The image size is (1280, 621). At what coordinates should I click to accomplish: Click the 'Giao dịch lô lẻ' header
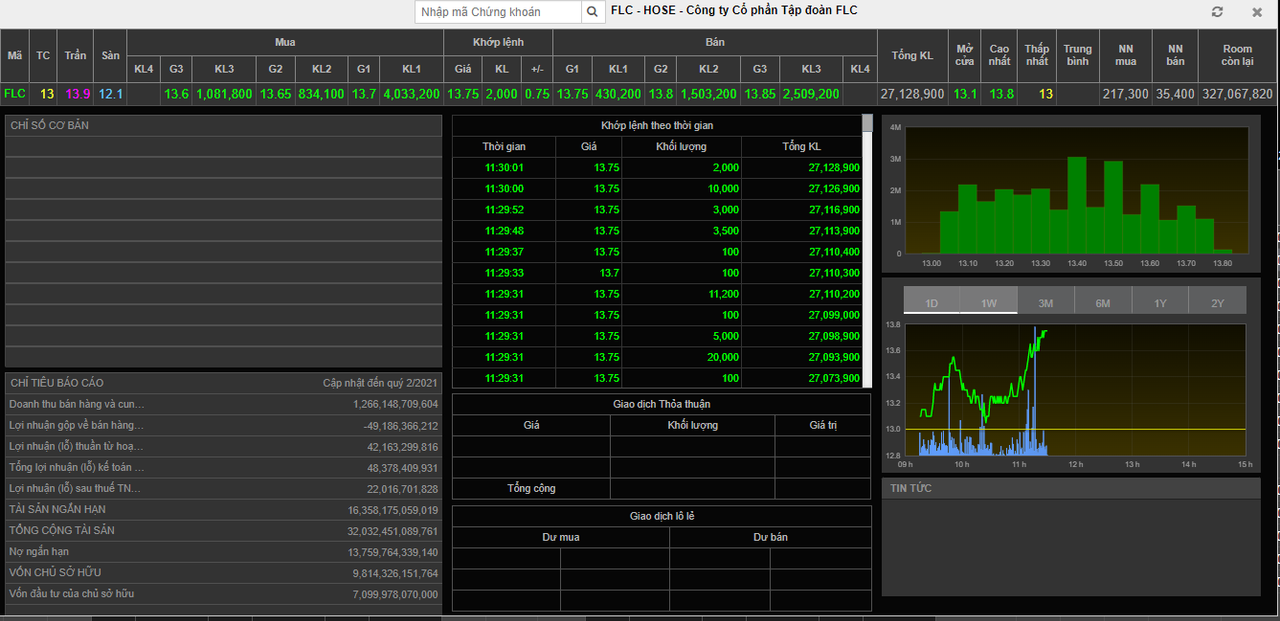coord(661,516)
